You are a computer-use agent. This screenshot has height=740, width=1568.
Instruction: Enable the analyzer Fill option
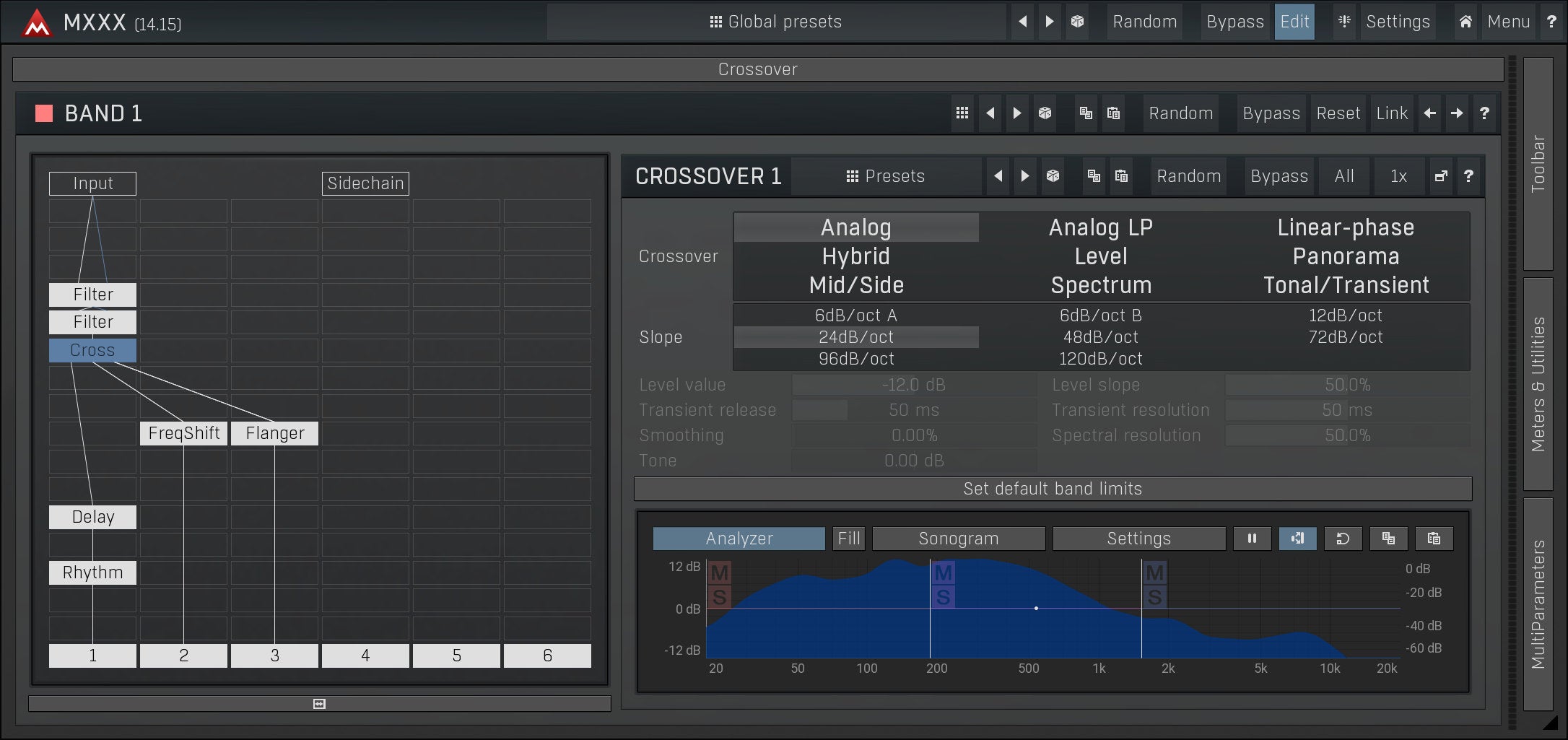point(849,539)
